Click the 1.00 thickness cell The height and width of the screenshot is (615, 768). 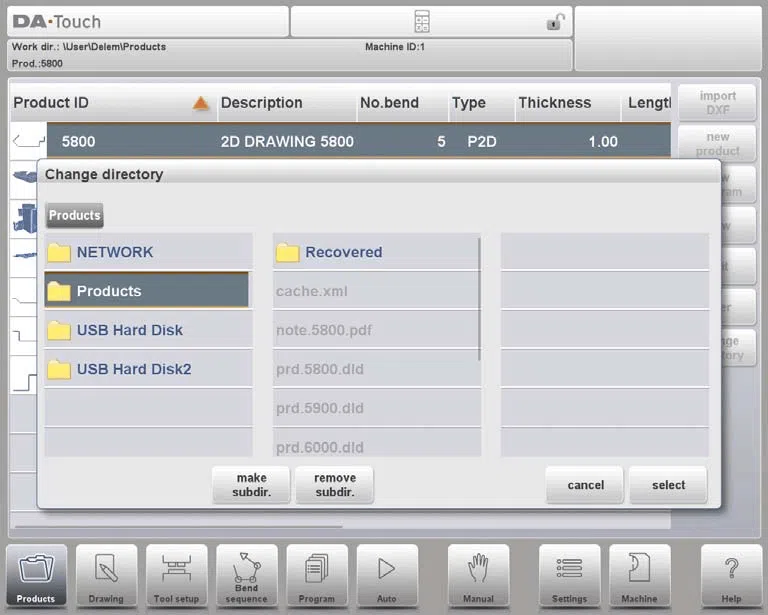click(603, 142)
